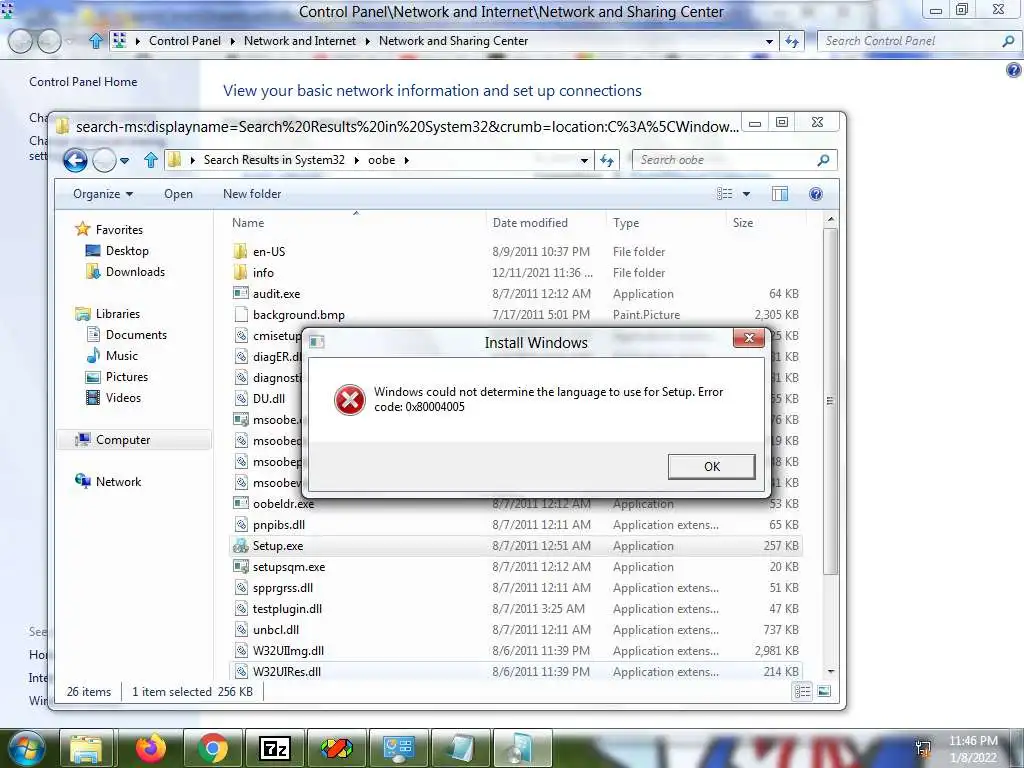Expand the view options dropdown arrow

tap(746, 194)
